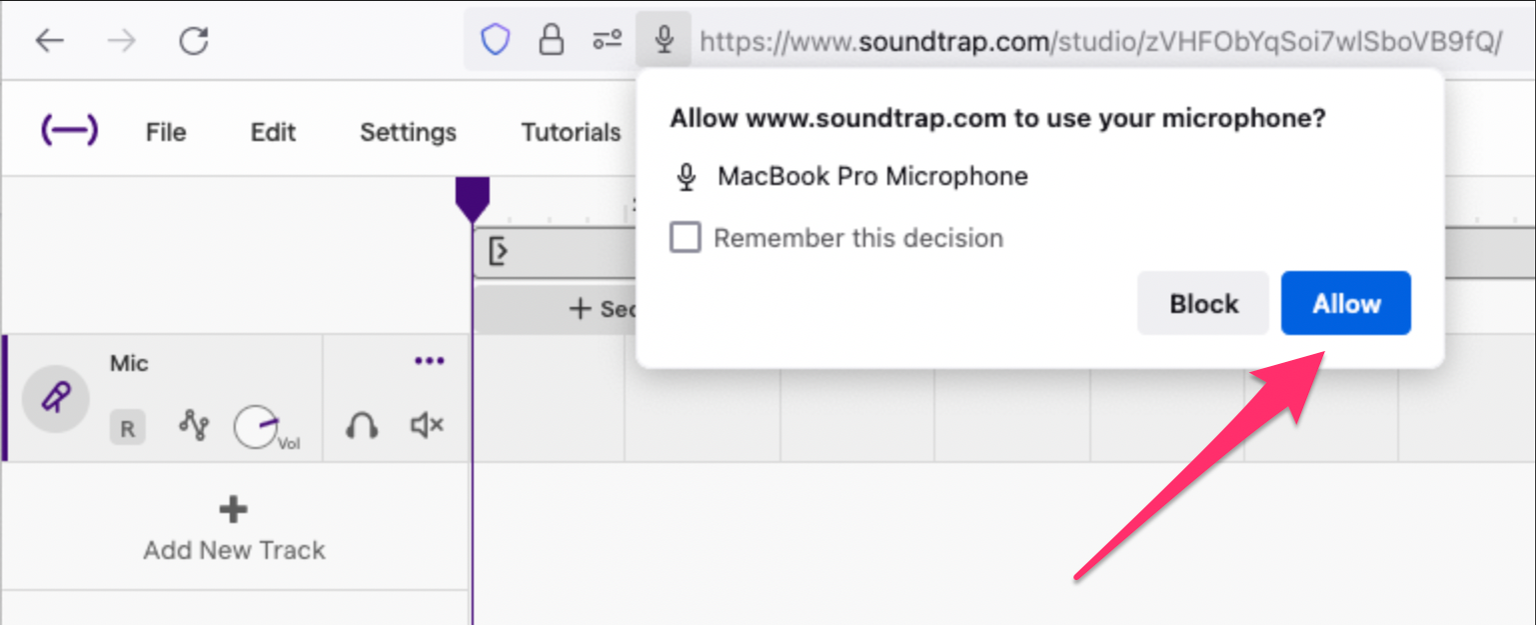
Task: Open the File menu
Action: coord(166,132)
